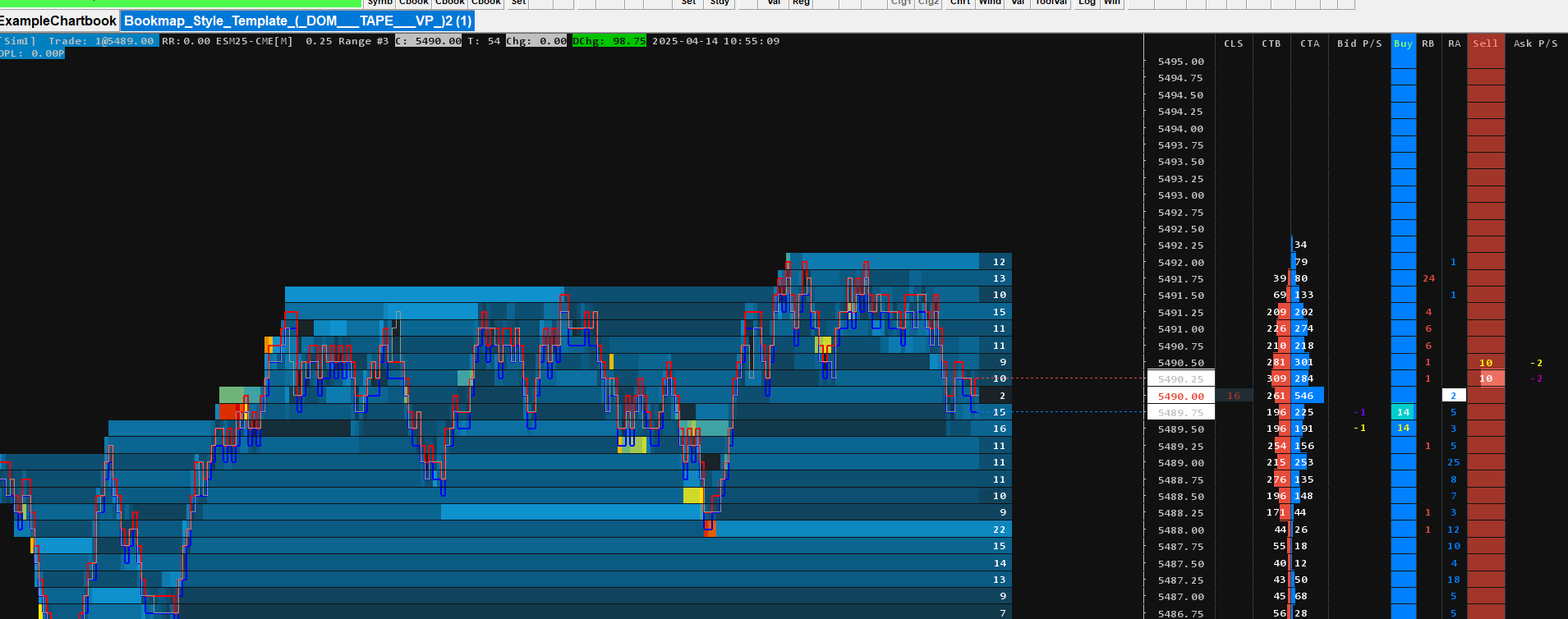Image resolution: width=1568 pixels, height=619 pixels.
Task: Click the Sell order cell at 5490.50
Action: click(1486, 362)
